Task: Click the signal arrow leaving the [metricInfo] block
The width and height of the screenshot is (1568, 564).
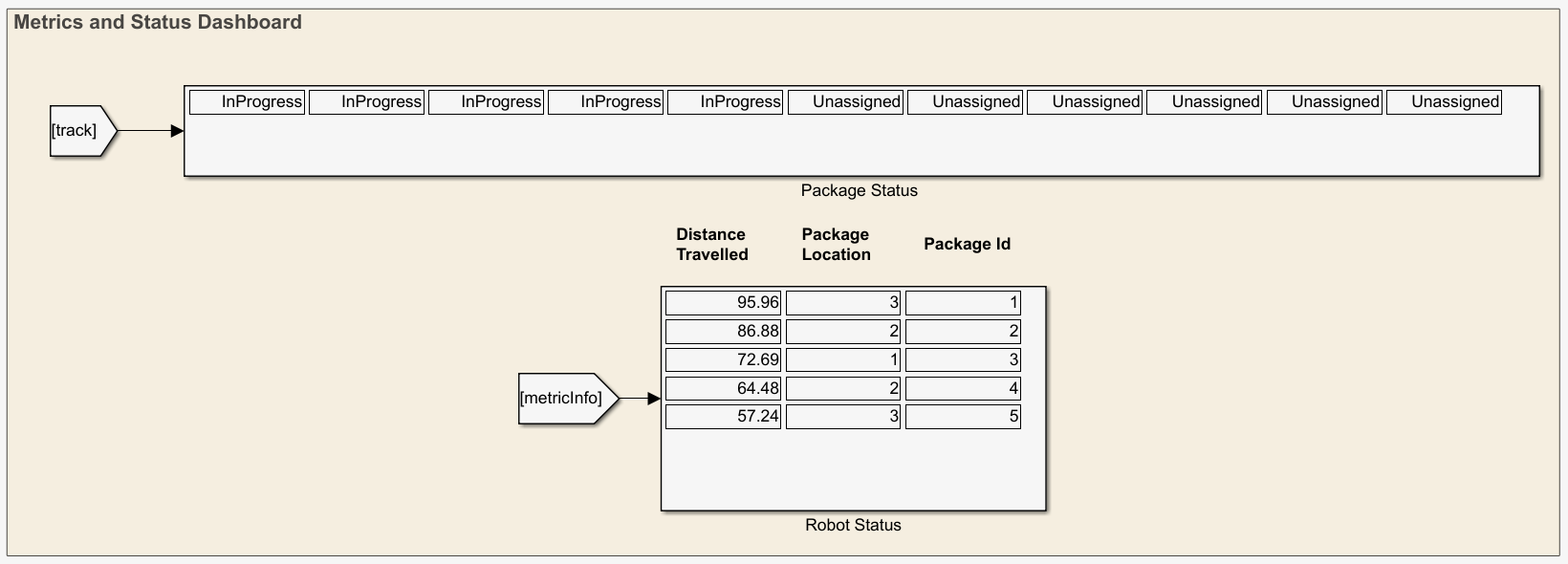Action: tap(640, 399)
